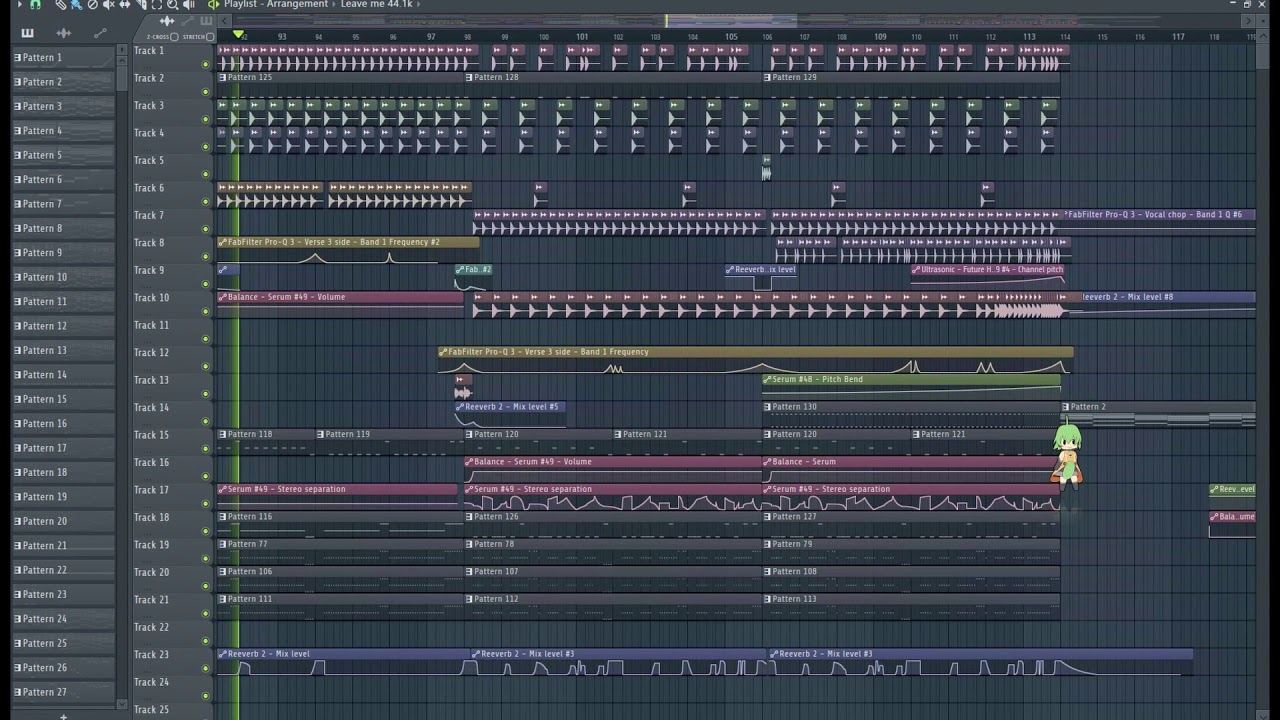Switch picker to the patterns tab
1280x720 pixels.
click(x=27, y=33)
